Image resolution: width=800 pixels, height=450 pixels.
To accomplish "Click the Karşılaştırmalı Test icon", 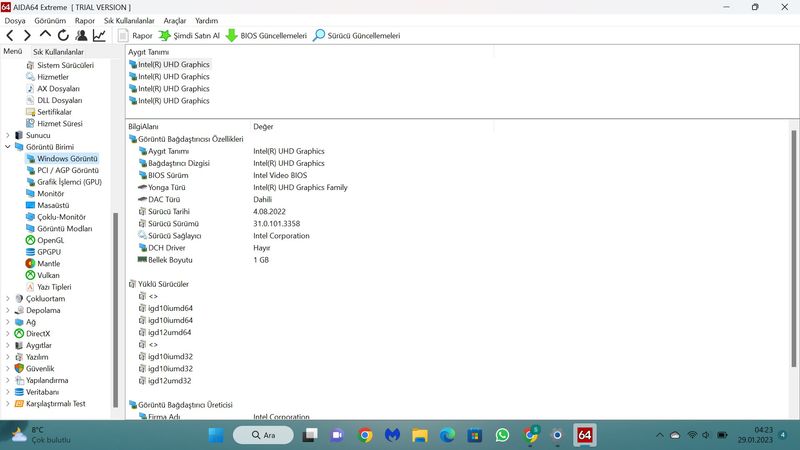I will point(19,404).
